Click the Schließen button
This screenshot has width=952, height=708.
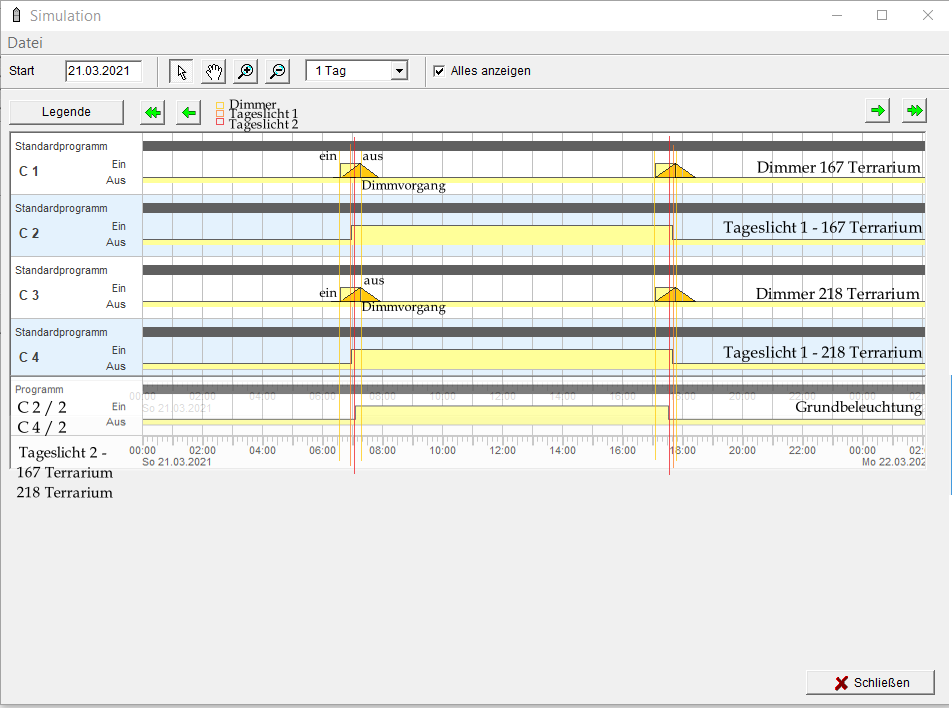pos(870,682)
